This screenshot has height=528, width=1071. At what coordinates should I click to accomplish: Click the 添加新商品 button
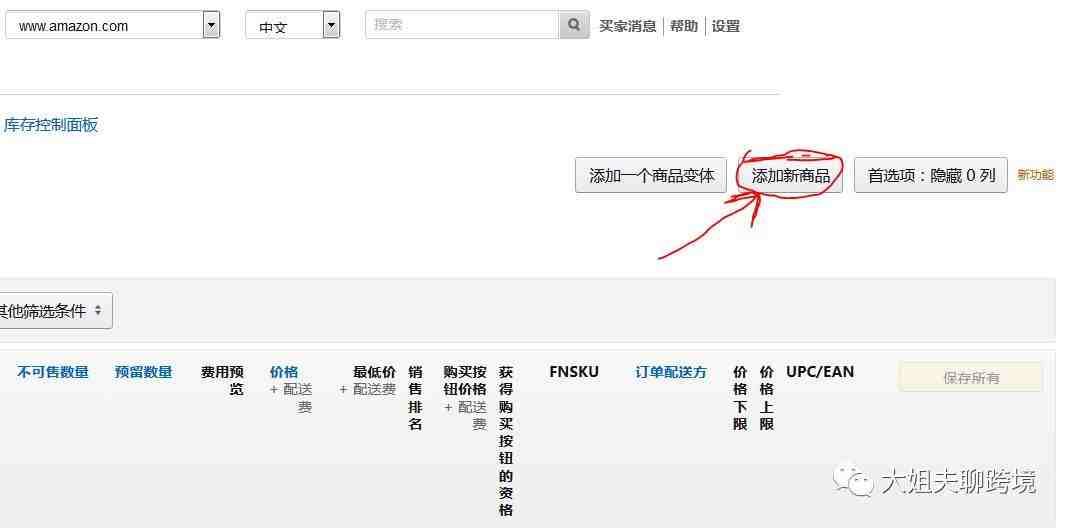click(x=790, y=176)
